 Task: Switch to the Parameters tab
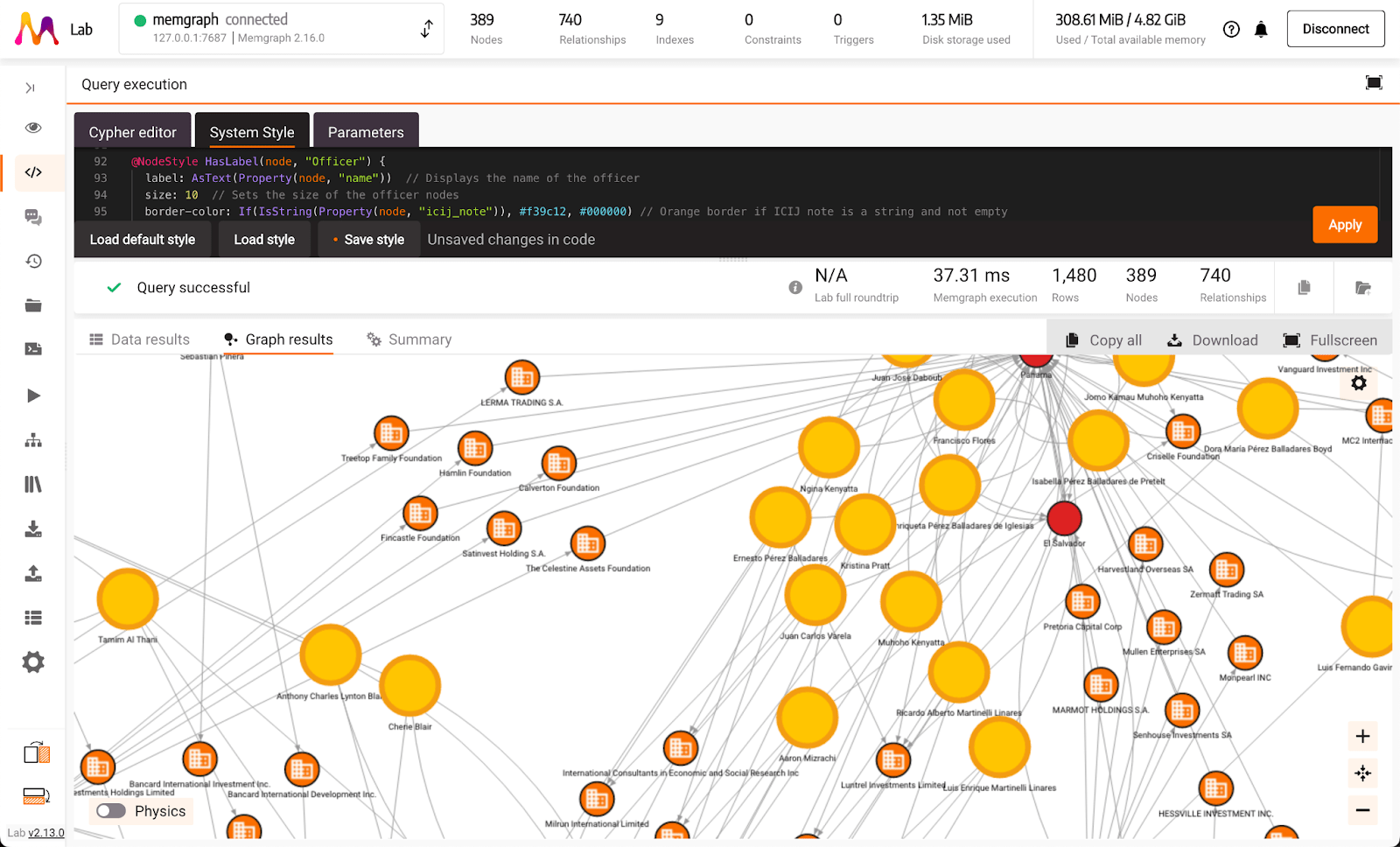point(366,131)
